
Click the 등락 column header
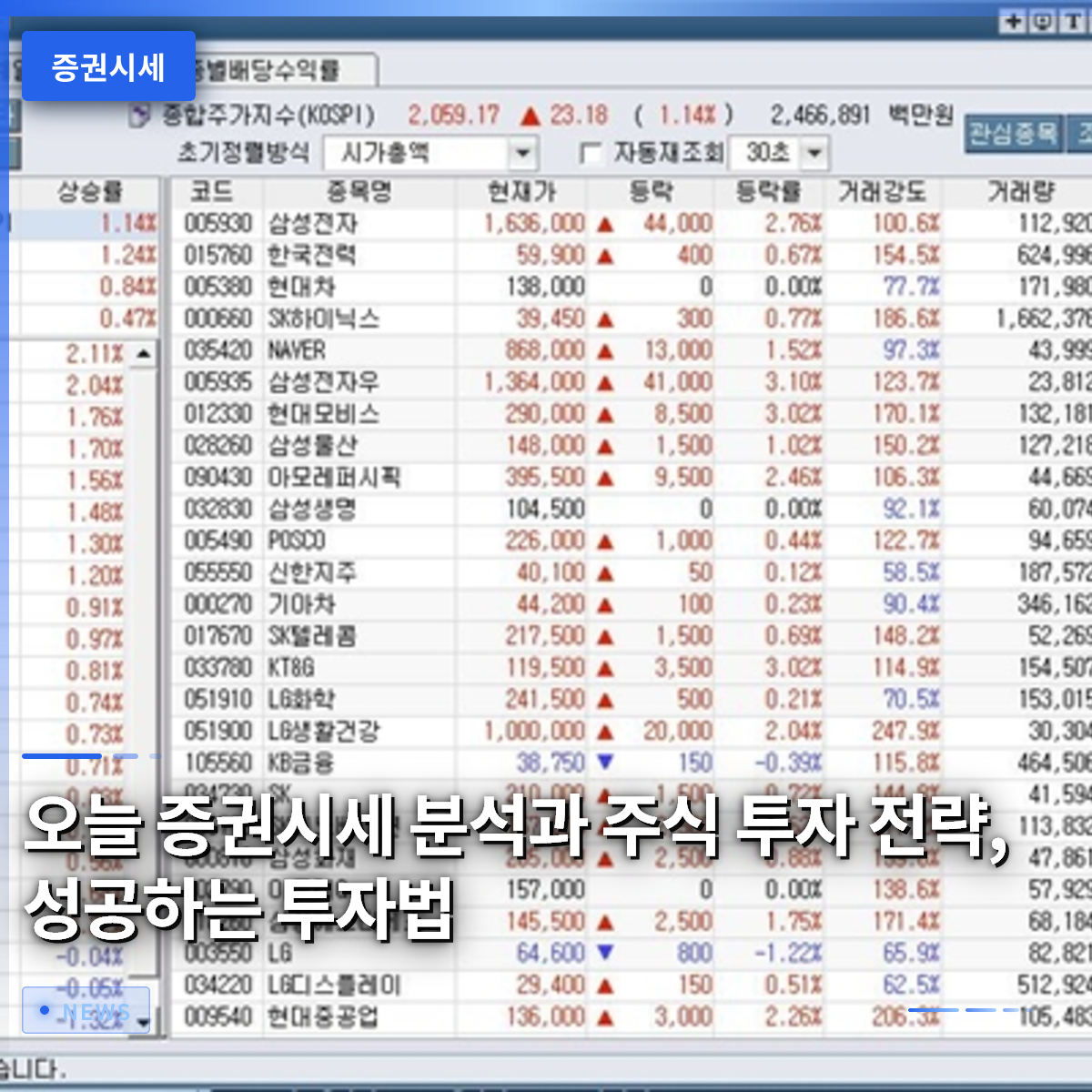click(651, 192)
